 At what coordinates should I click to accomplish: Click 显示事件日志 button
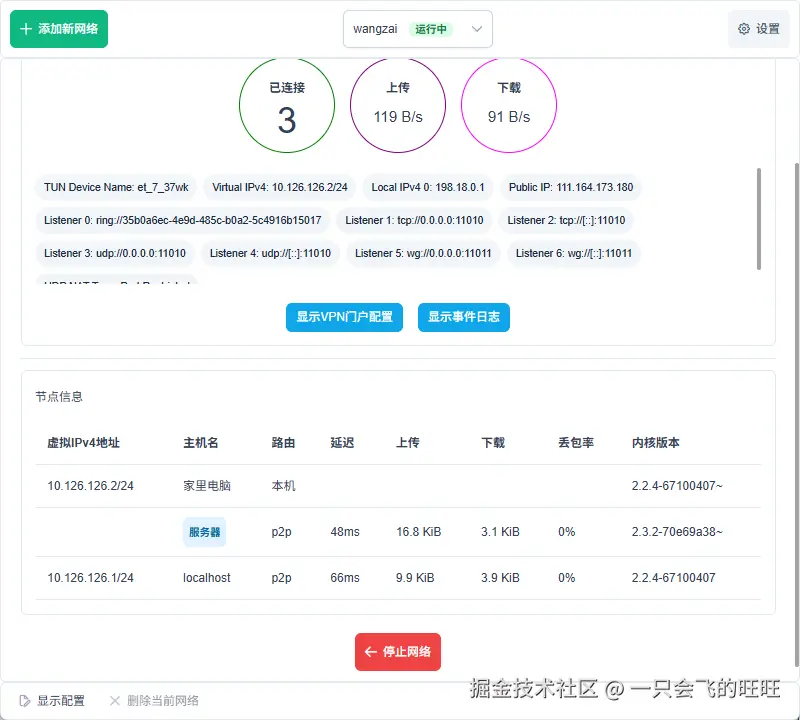click(x=463, y=317)
